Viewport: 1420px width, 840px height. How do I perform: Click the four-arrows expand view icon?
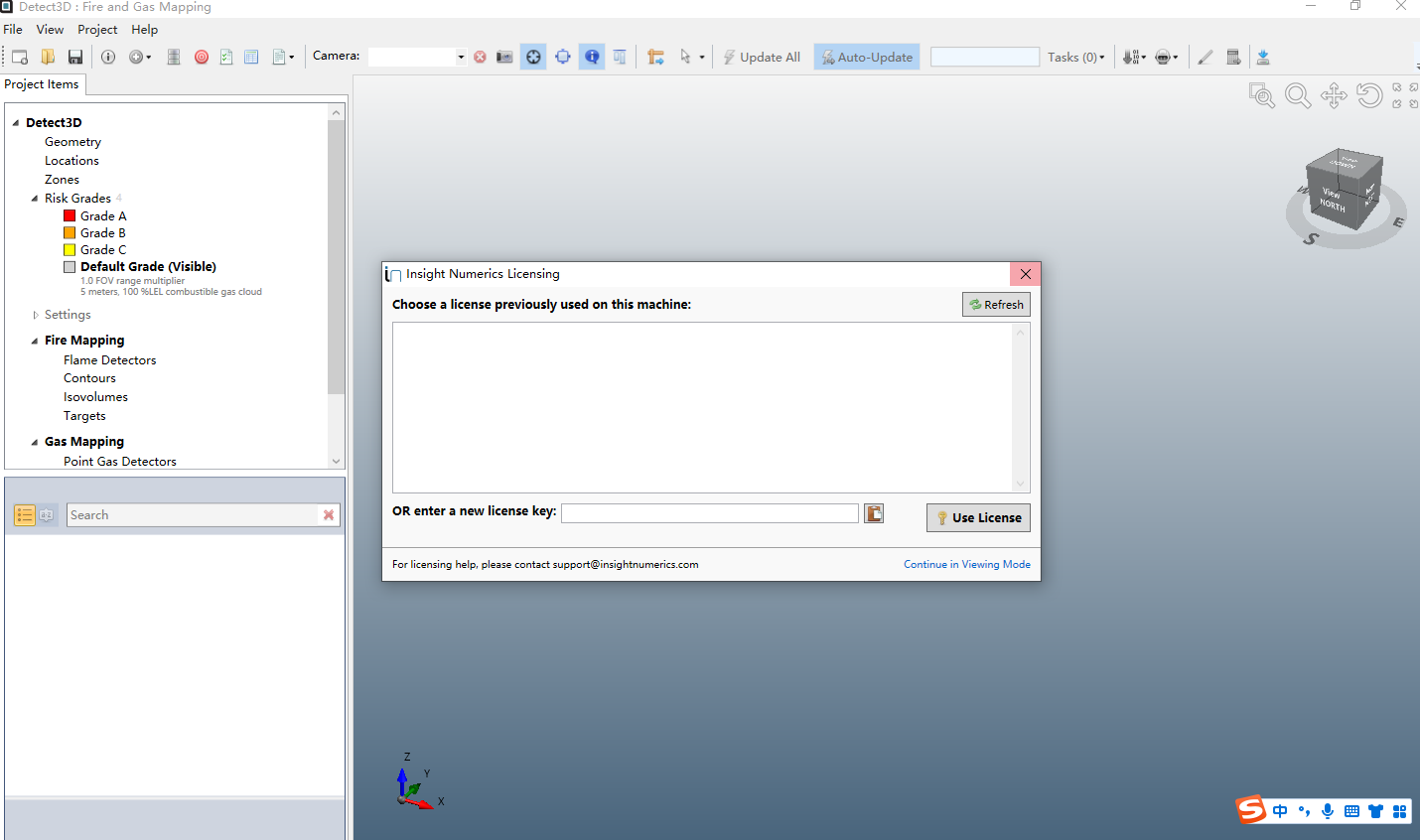(1405, 95)
